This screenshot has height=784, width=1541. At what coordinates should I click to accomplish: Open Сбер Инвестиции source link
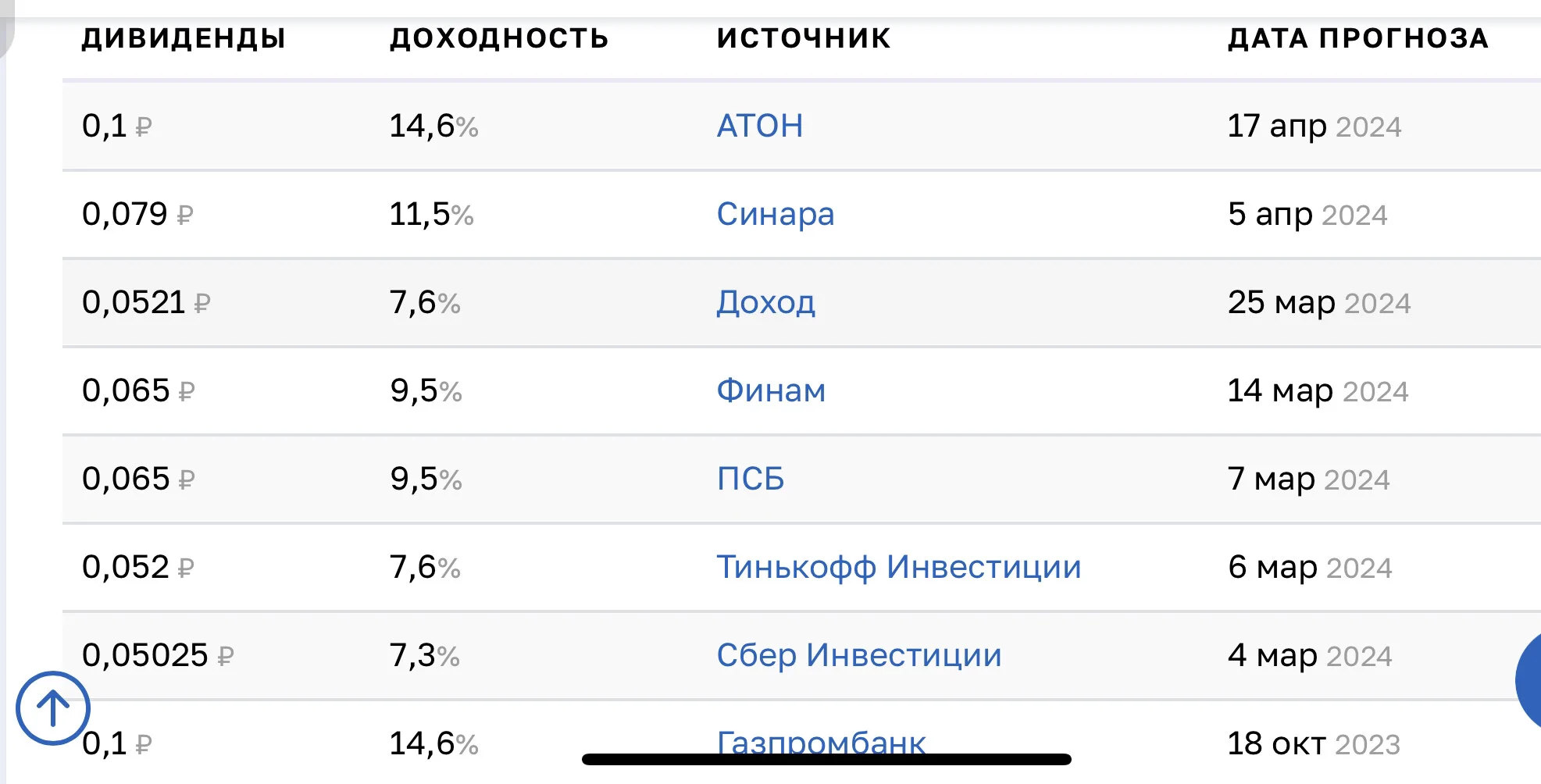coord(859,655)
